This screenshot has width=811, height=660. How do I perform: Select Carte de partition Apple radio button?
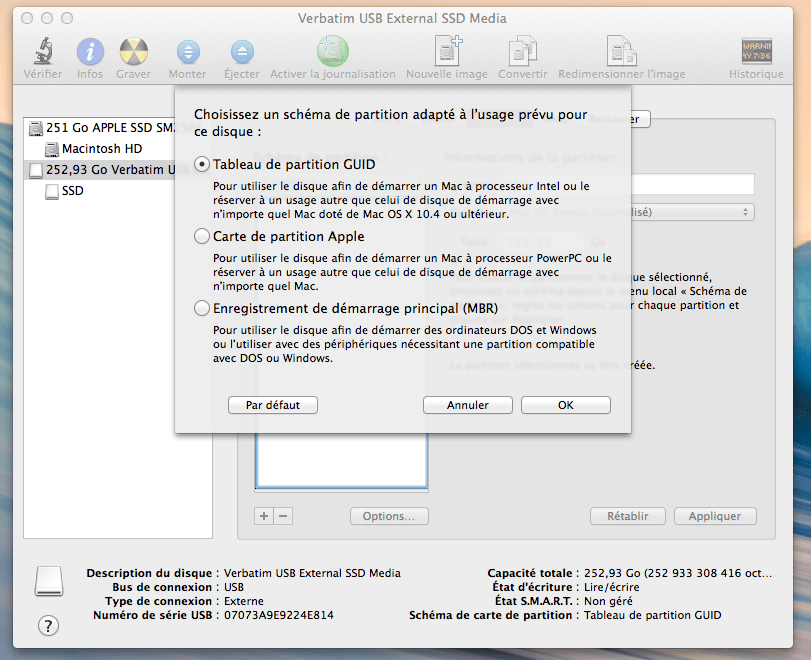202,236
